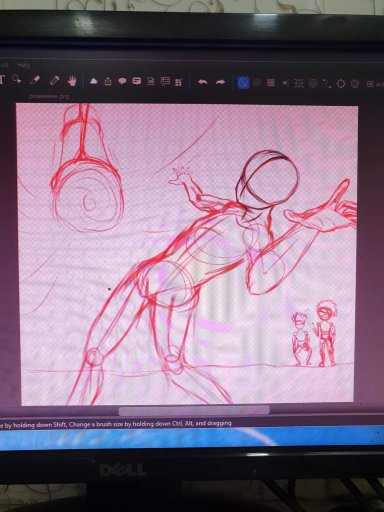Enable the circle snap guide
The width and height of the screenshot is (384, 512).
(x=313, y=83)
